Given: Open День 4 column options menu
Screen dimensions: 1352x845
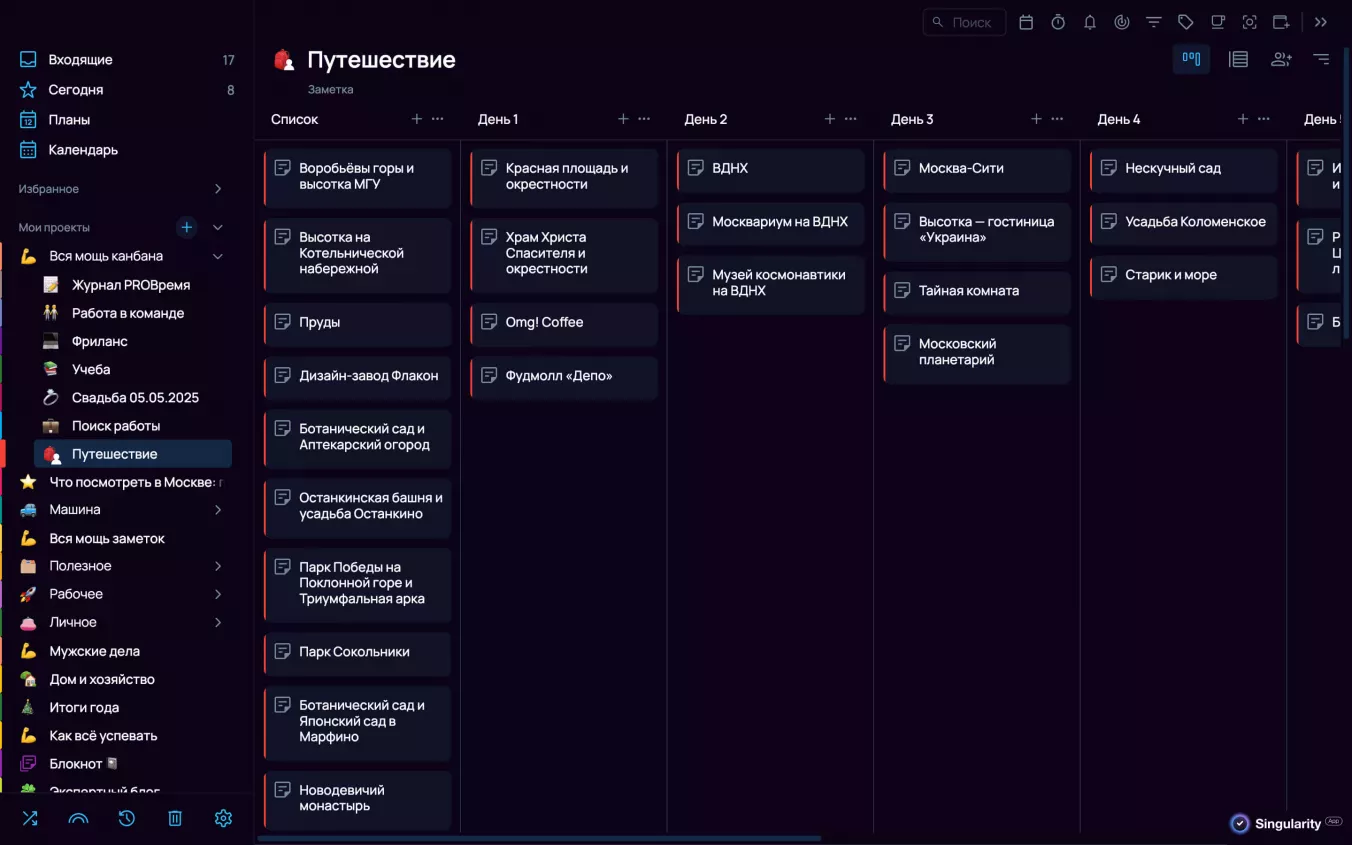Looking at the screenshot, I should pos(1264,119).
